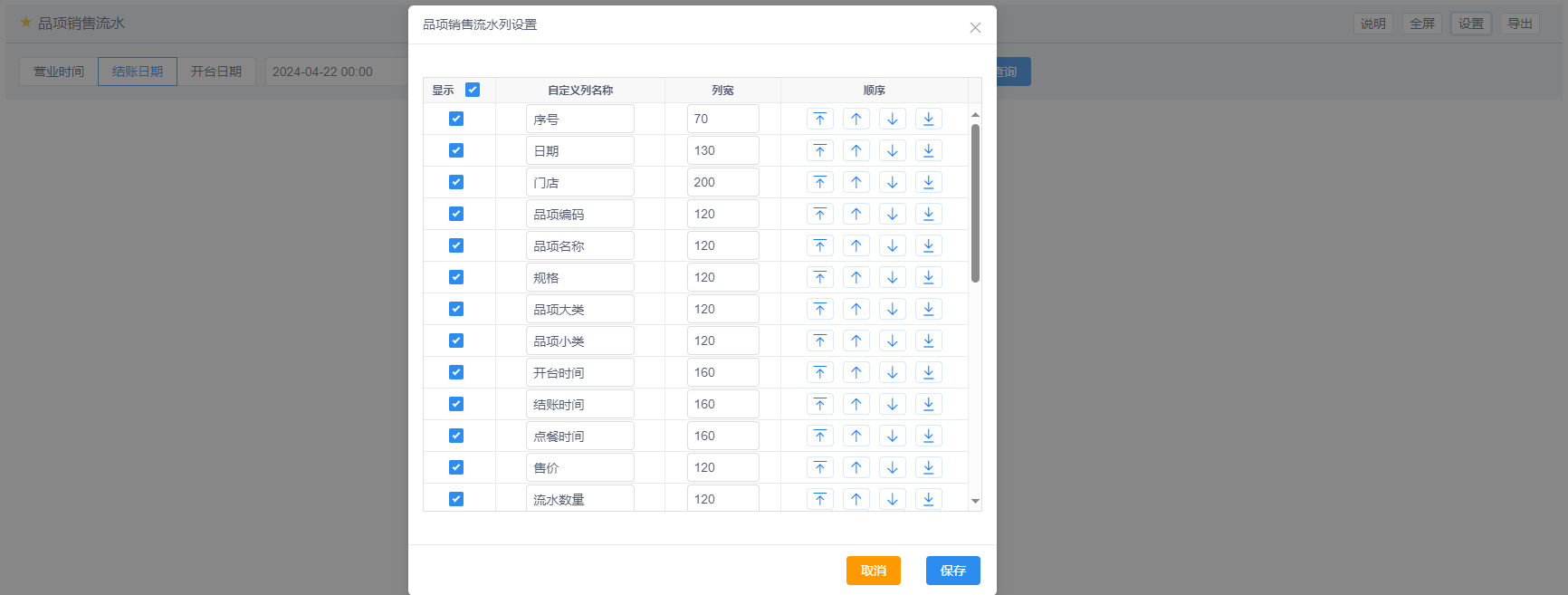Move the 流水数量 row up one
Image resolution: width=1568 pixels, height=595 pixels.
point(856,499)
